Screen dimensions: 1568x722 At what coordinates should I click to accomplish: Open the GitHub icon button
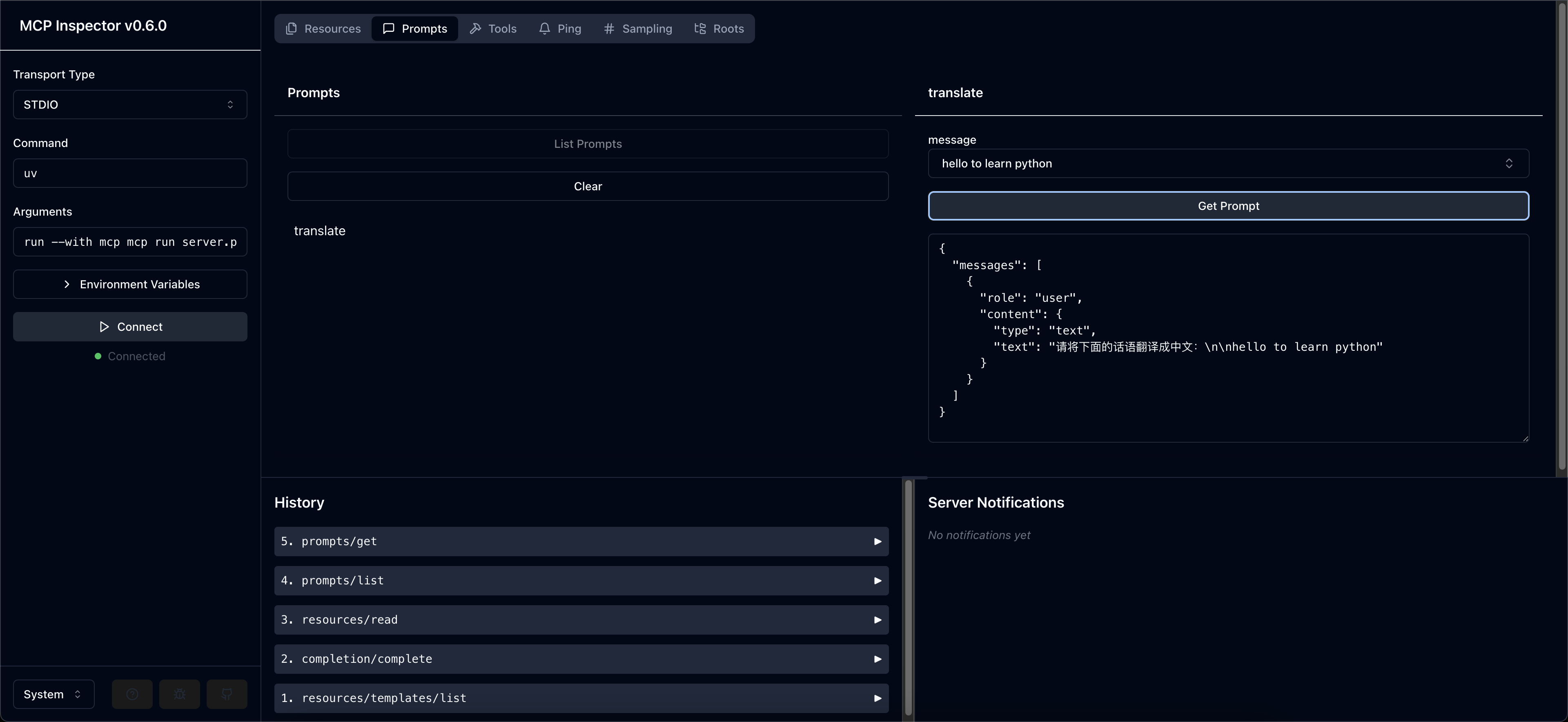point(227,694)
